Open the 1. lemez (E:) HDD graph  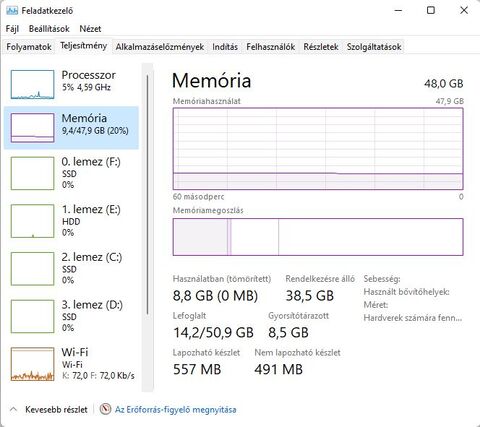(x=32, y=221)
